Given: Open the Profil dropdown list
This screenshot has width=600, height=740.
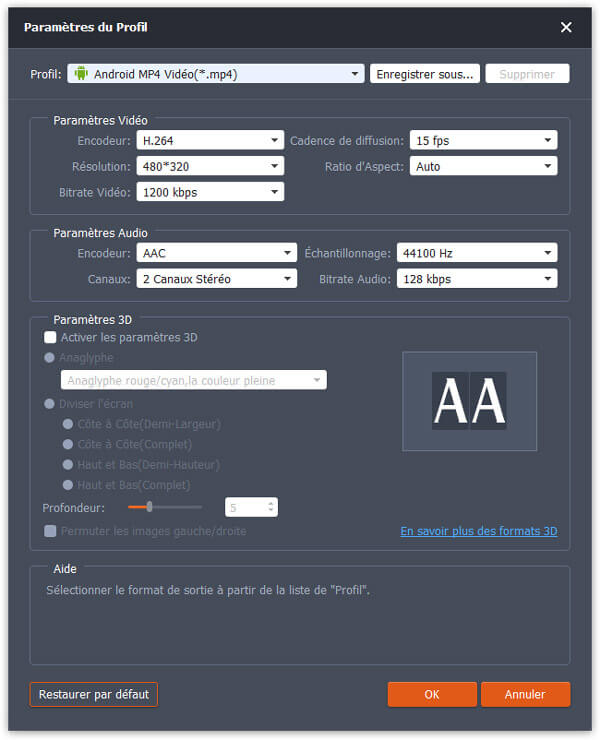Looking at the screenshot, I should (x=356, y=74).
